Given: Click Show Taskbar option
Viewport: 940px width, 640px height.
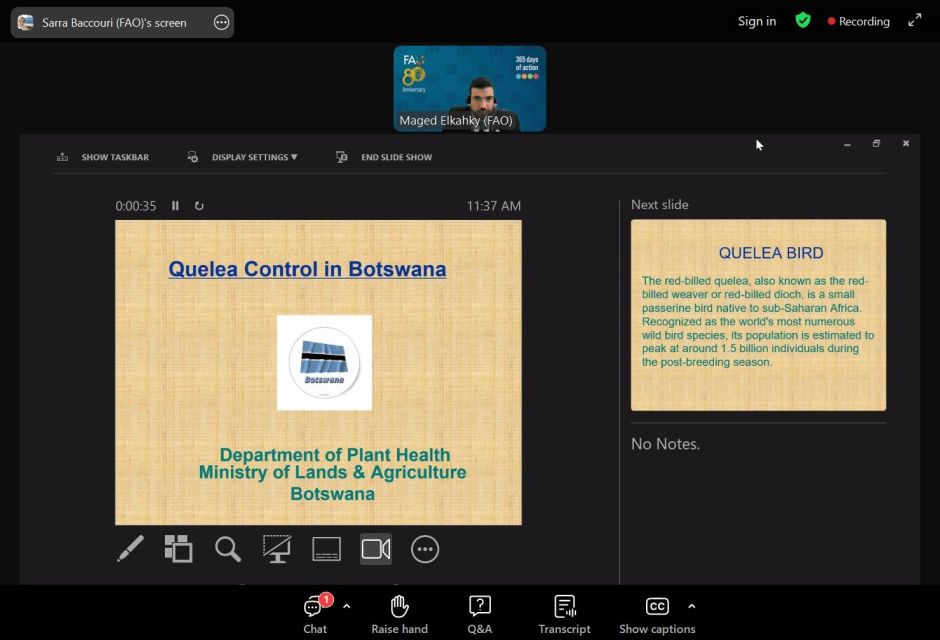Looking at the screenshot, I should 104,157.
